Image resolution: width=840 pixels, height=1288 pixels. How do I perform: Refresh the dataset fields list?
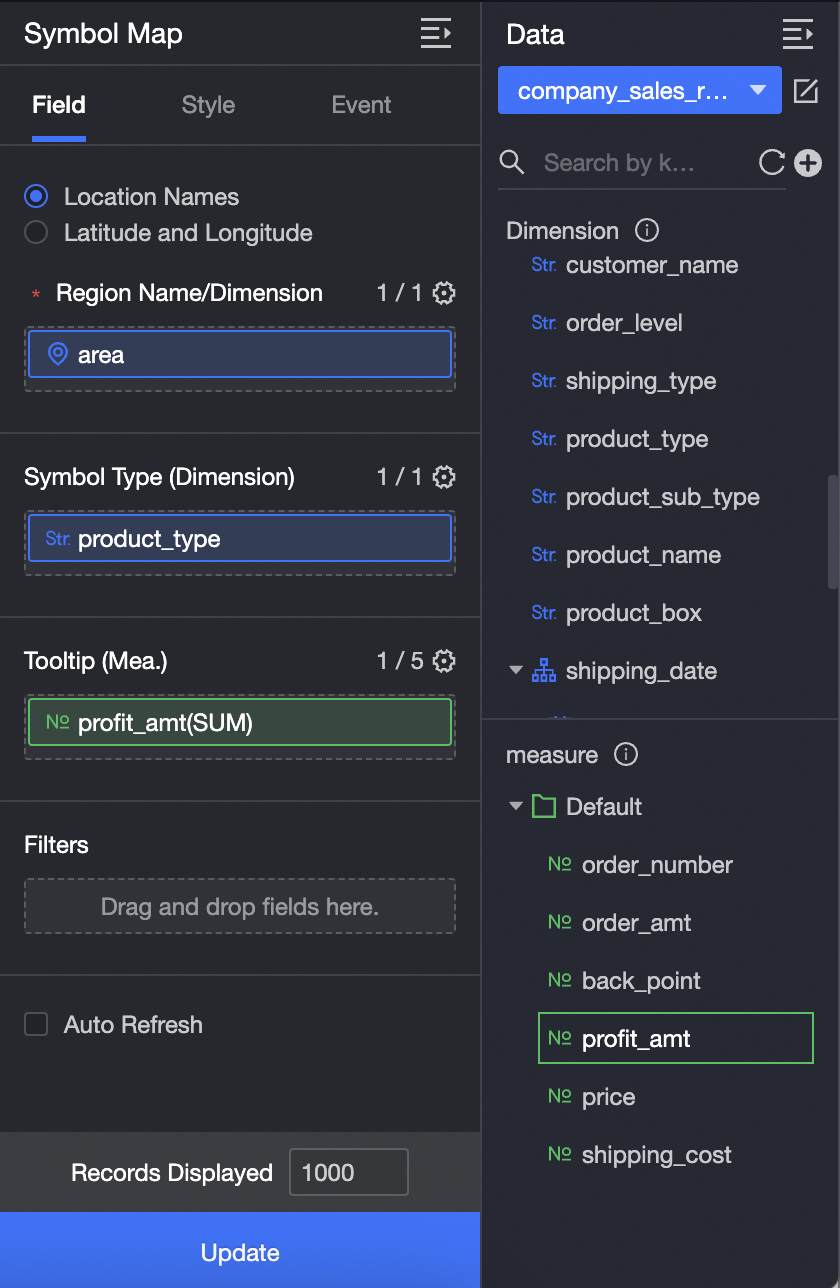point(771,163)
